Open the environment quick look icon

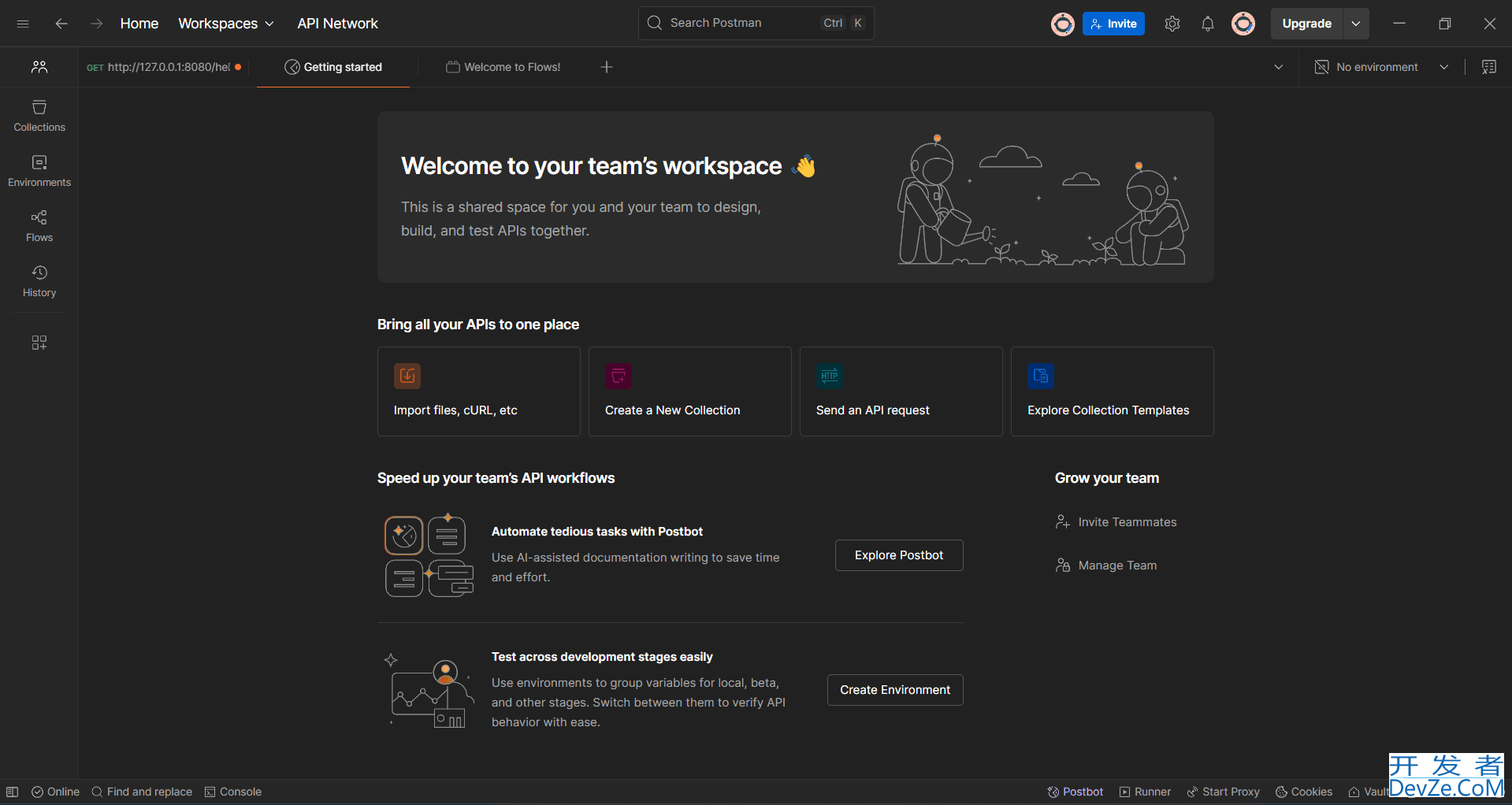pyautogui.click(x=1489, y=67)
